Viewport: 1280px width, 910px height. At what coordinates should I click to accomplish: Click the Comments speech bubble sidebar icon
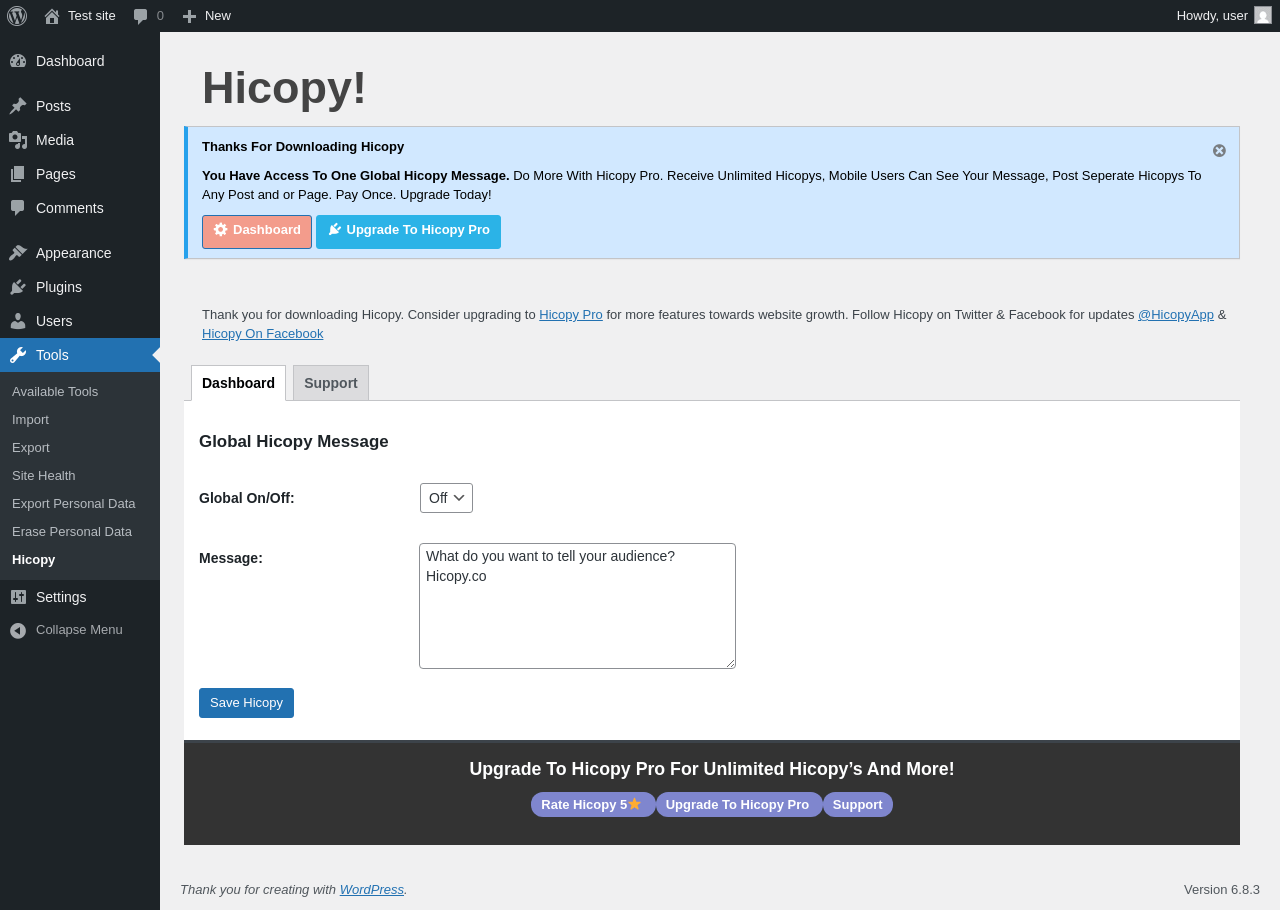coord(18,208)
